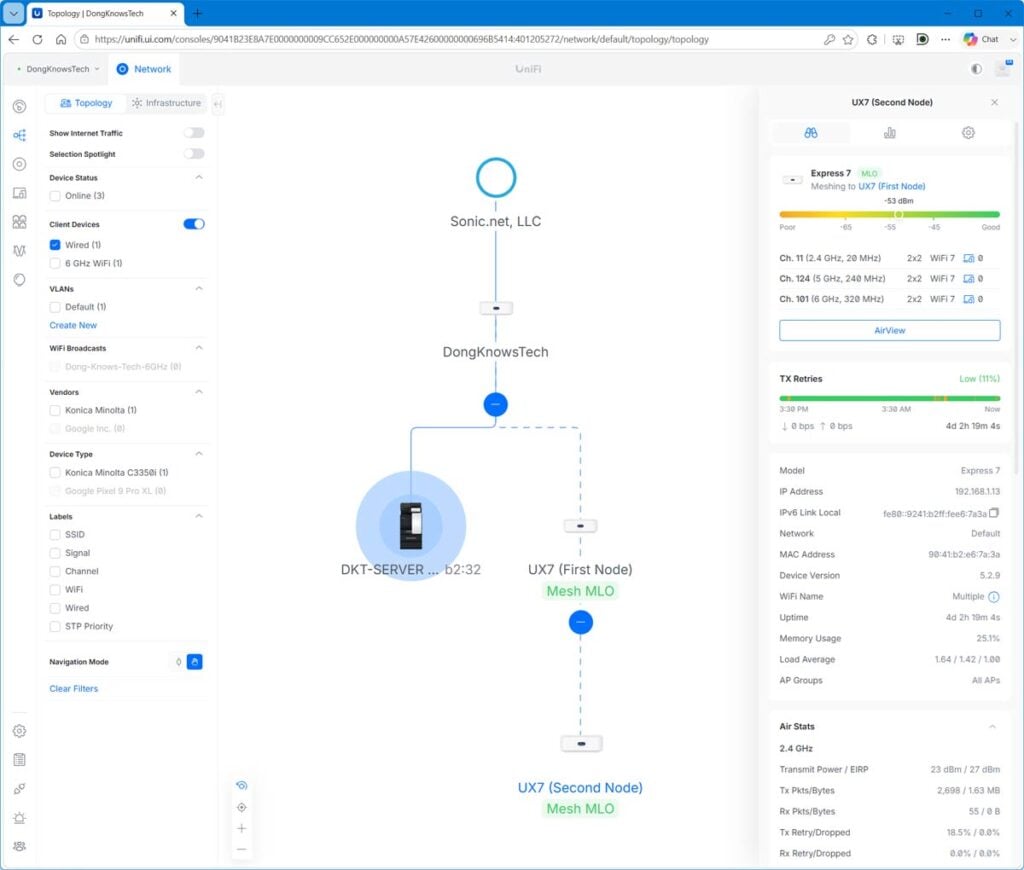Switch to the Topology tab
Image resolution: width=1024 pixels, height=870 pixels.
86,103
